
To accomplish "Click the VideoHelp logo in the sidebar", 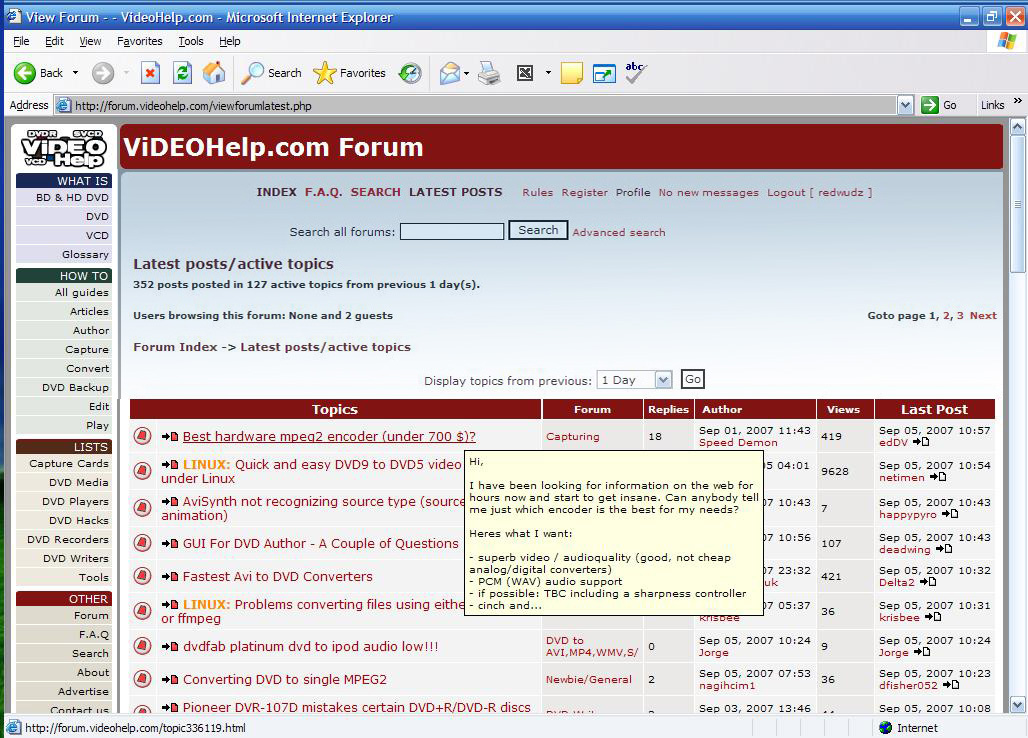I will tap(64, 148).
